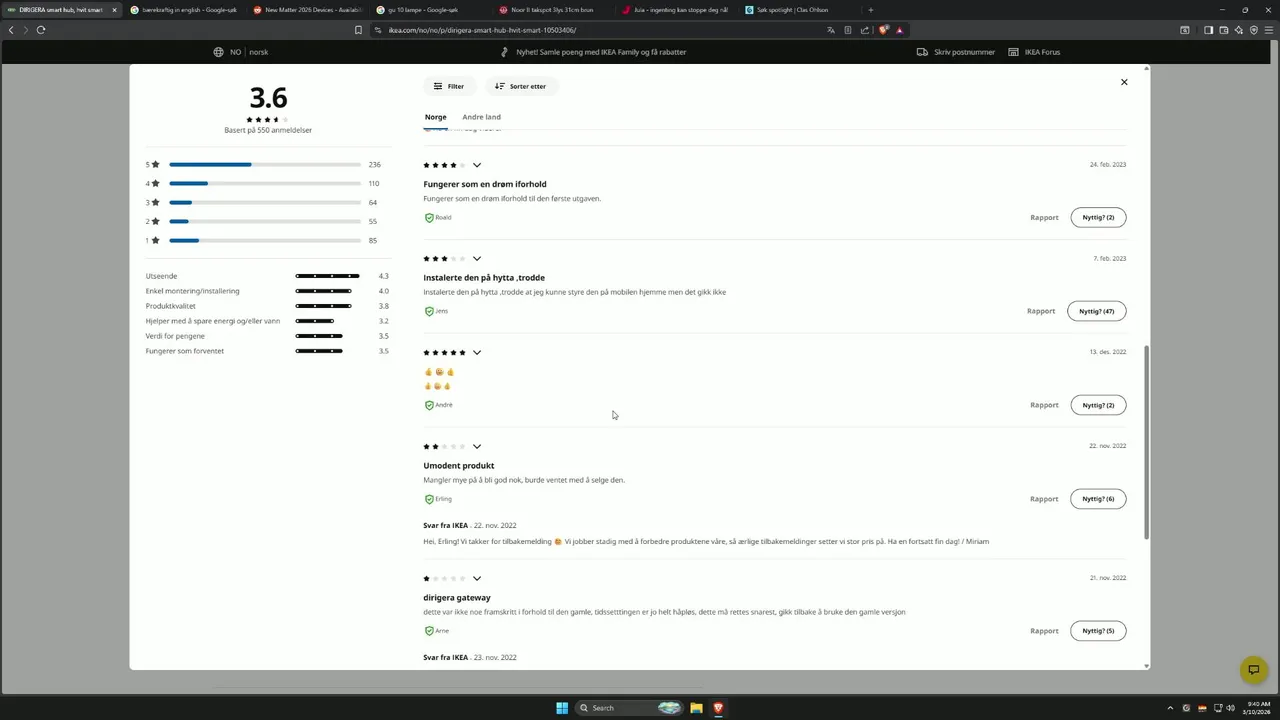Switch to Andre land tab

coord(481,117)
